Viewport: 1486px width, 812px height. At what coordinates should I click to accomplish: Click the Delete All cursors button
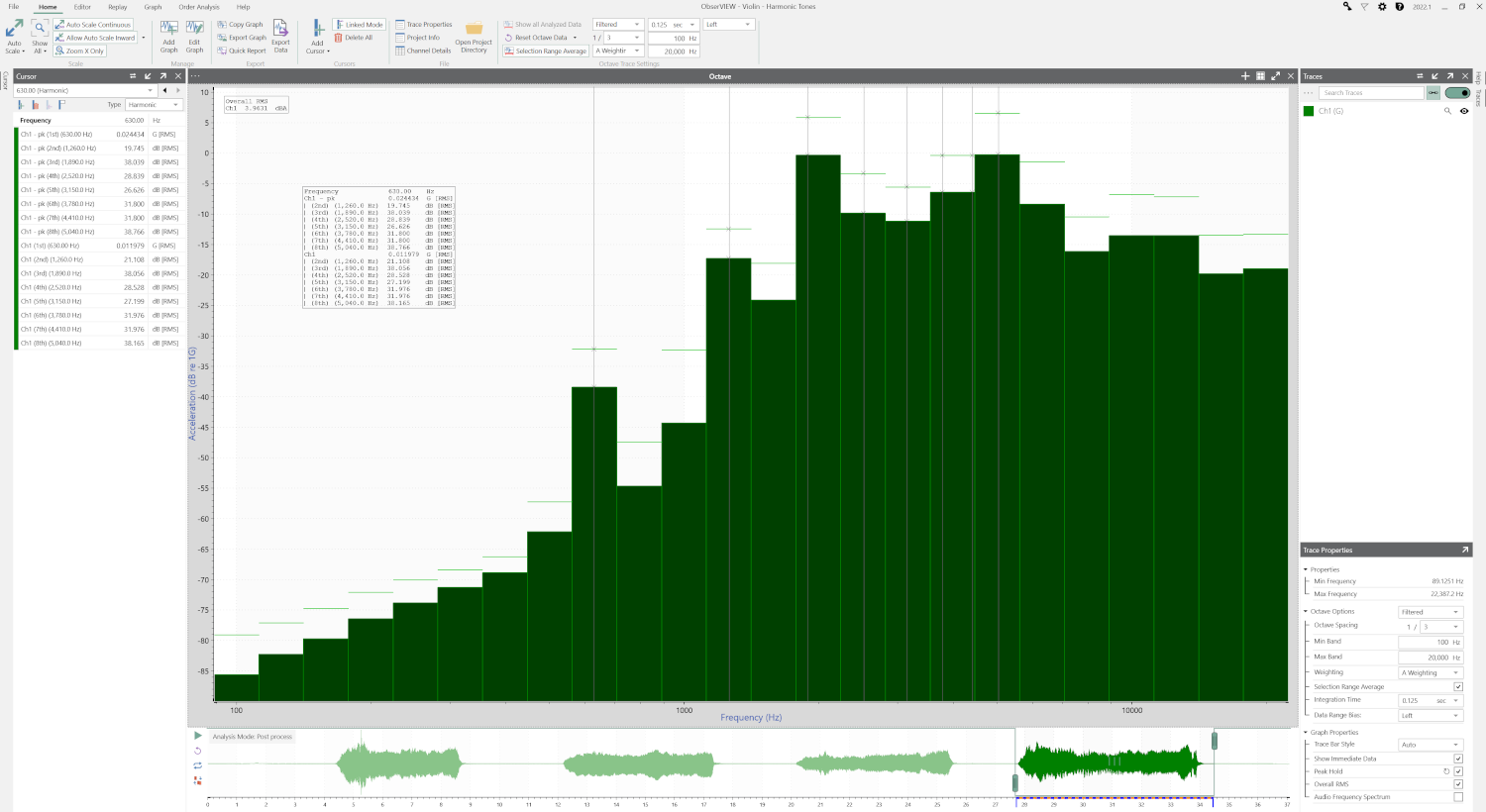tap(354, 38)
